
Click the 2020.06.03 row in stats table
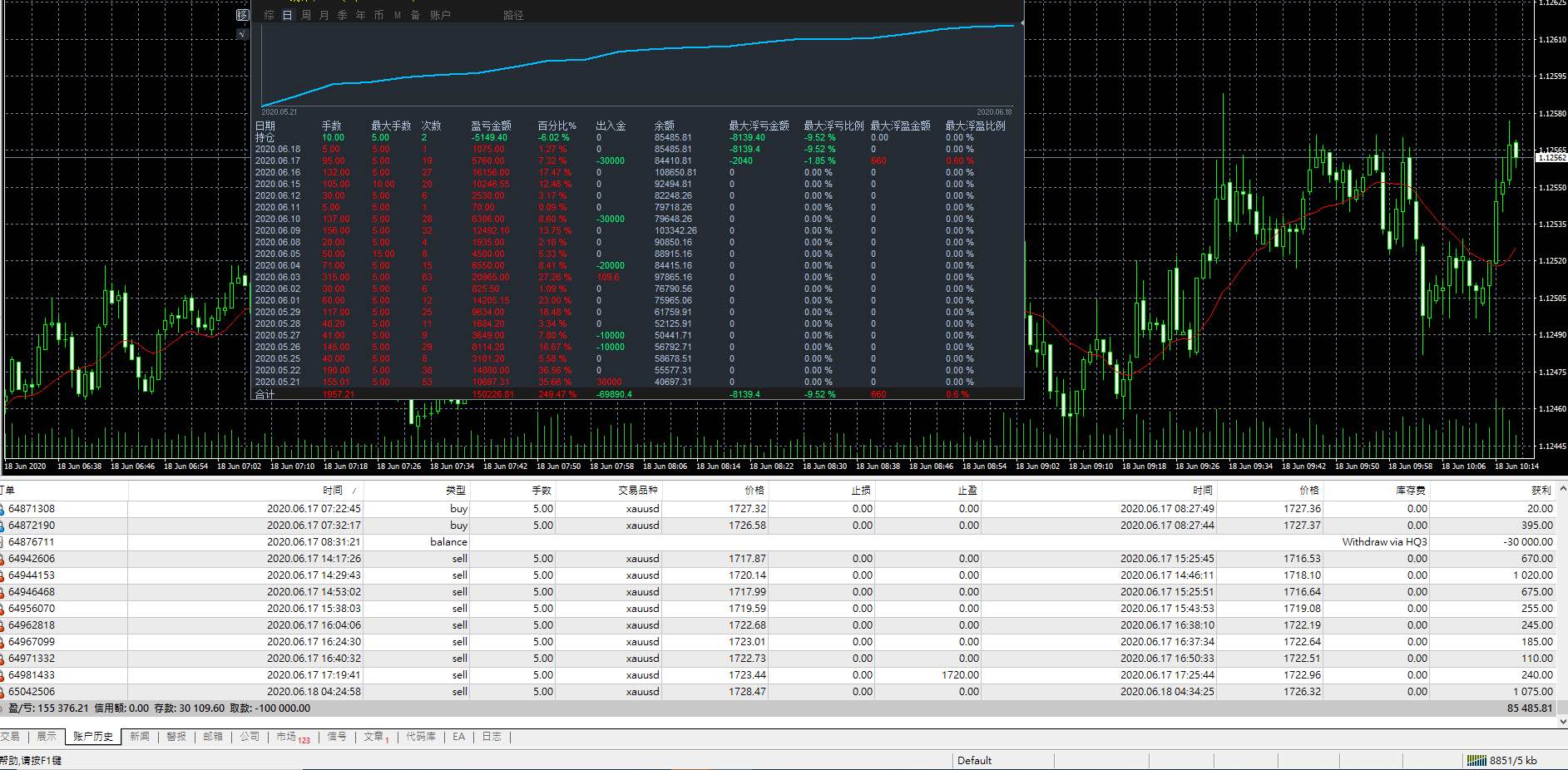(637, 277)
